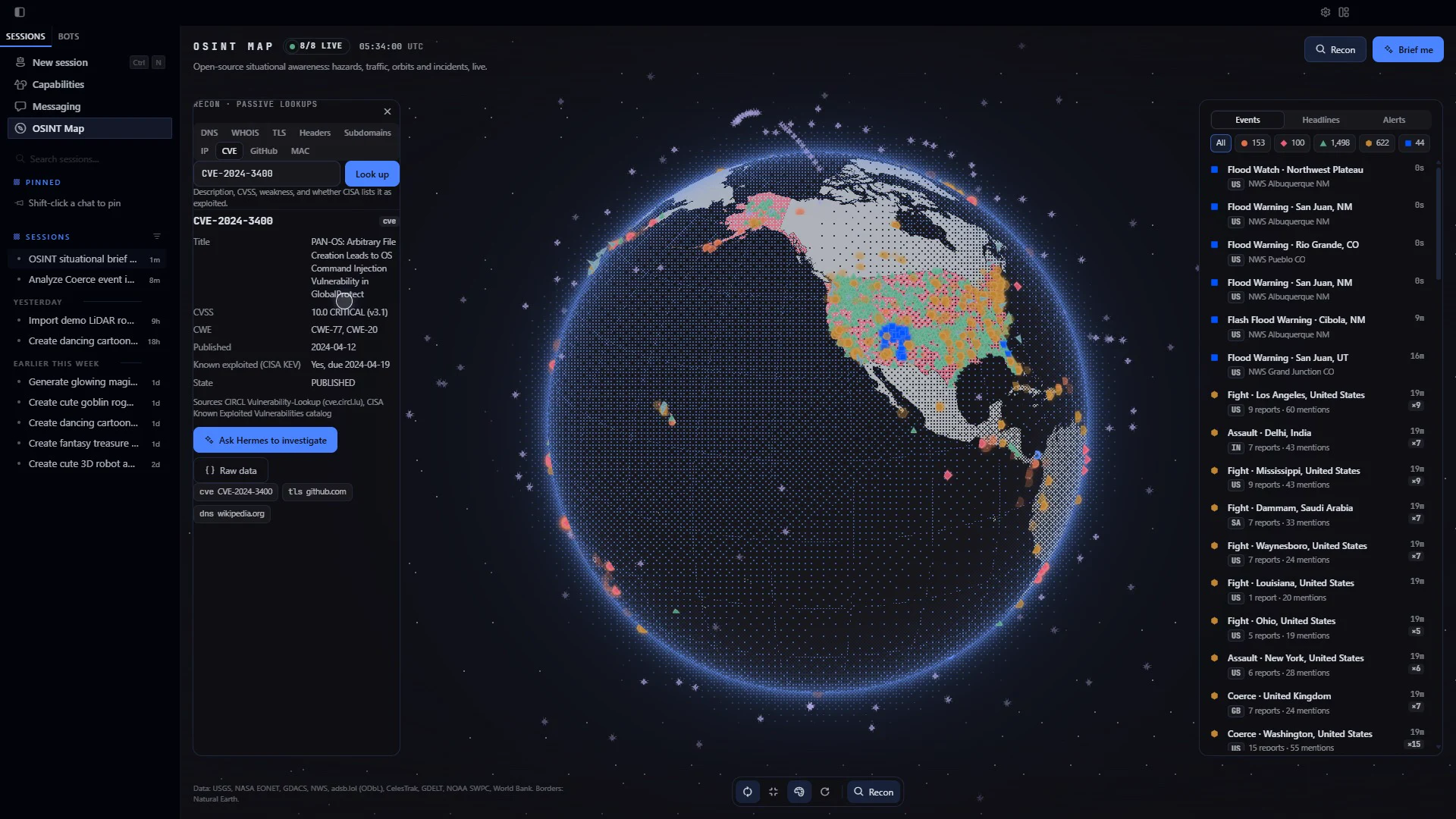Open the DNS lookup tab
This screenshot has width=1456, height=819.
tap(209, 133)
